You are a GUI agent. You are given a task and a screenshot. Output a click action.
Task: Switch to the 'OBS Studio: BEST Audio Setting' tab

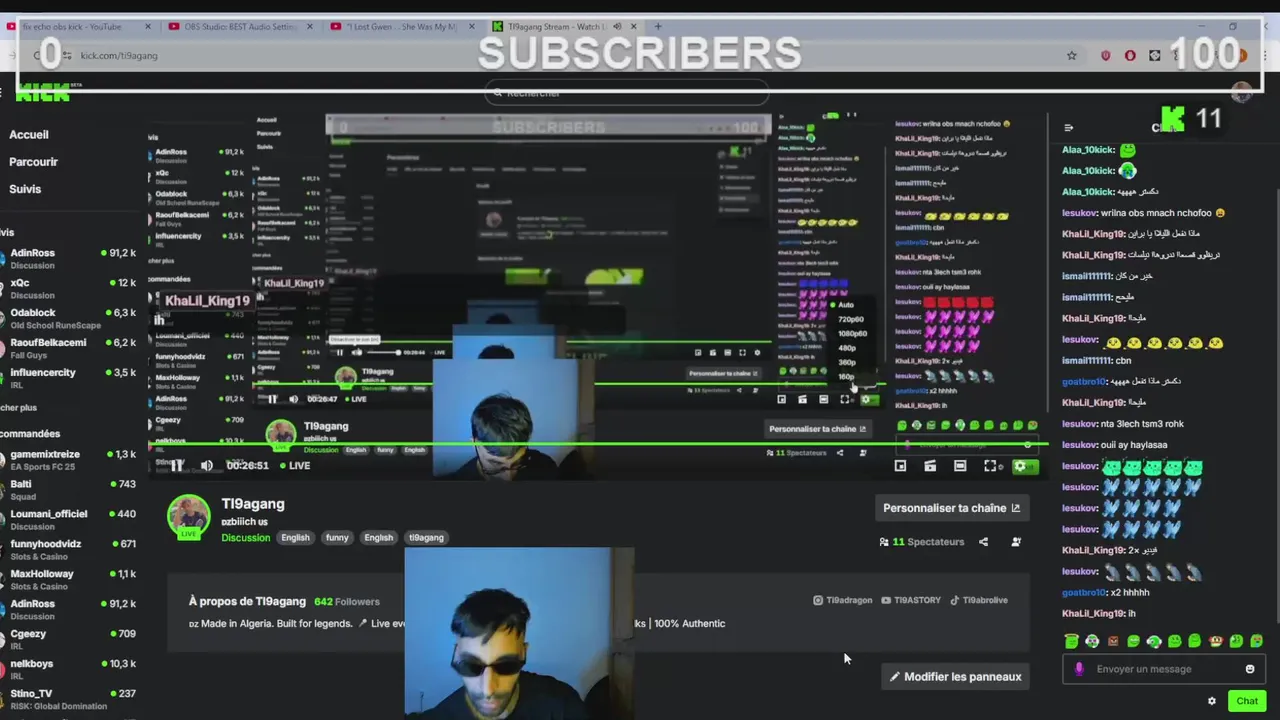click(240, 27)
